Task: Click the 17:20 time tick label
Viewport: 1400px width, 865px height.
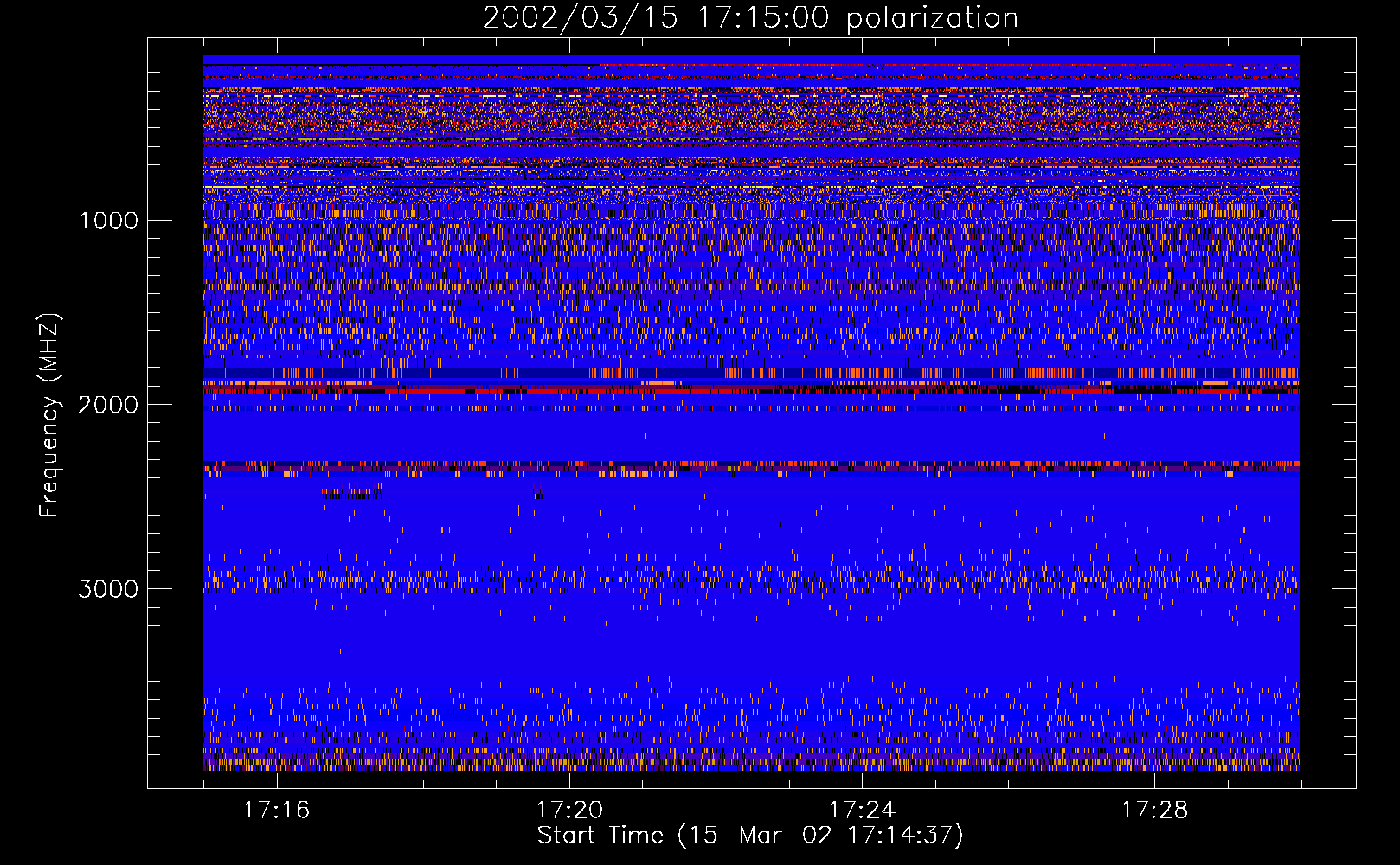Action: [569, 811]
